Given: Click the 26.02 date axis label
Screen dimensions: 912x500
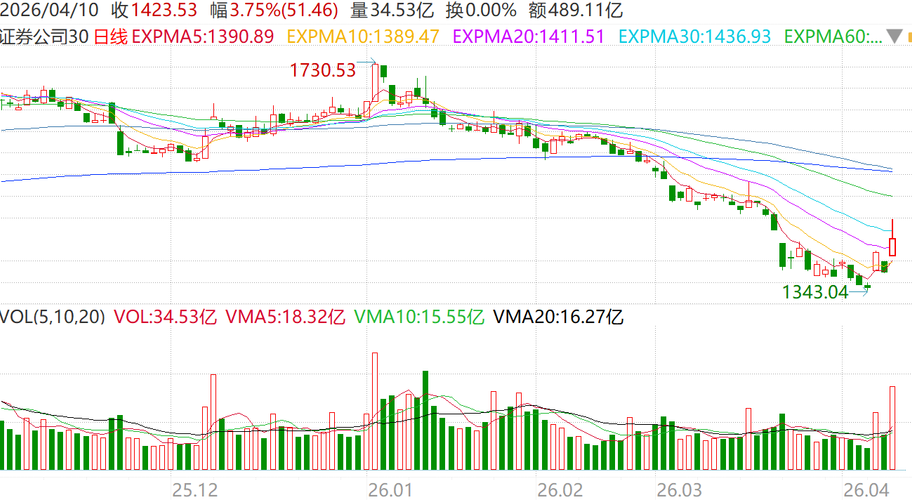Looking at the screenshot, I should tap(560, 490).
